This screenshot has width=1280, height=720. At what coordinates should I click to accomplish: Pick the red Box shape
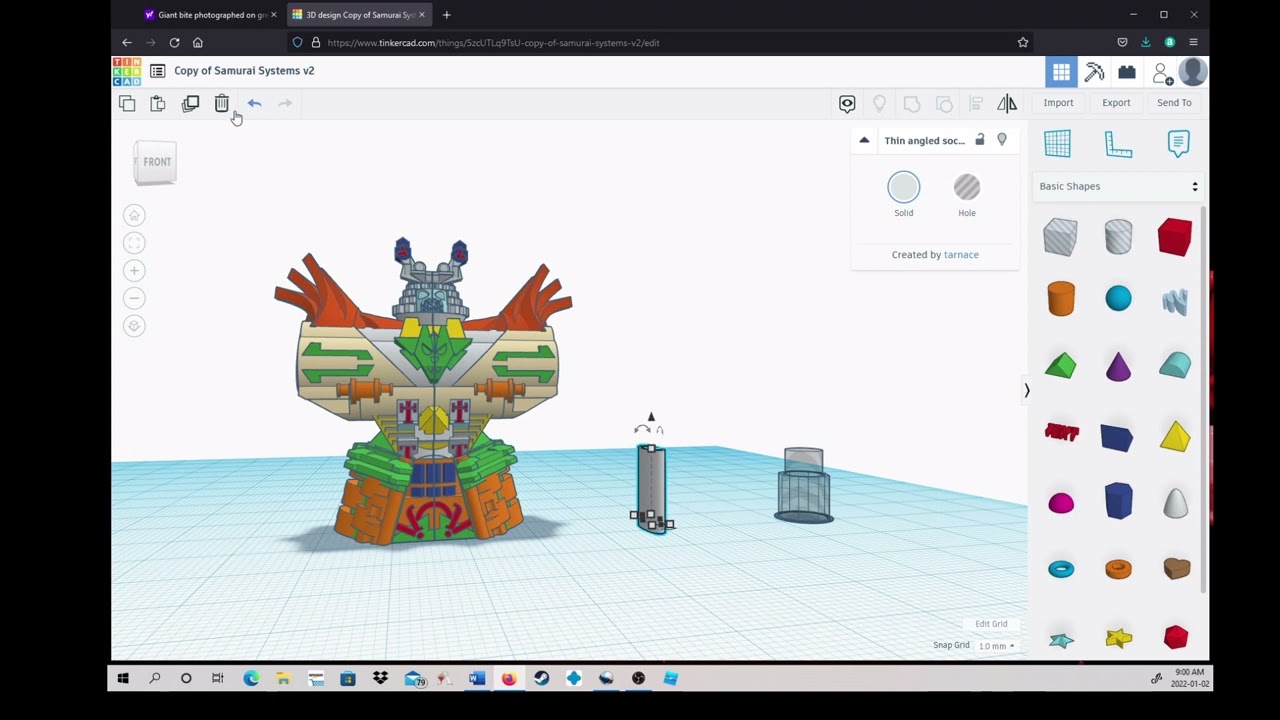coord(1175,237)
